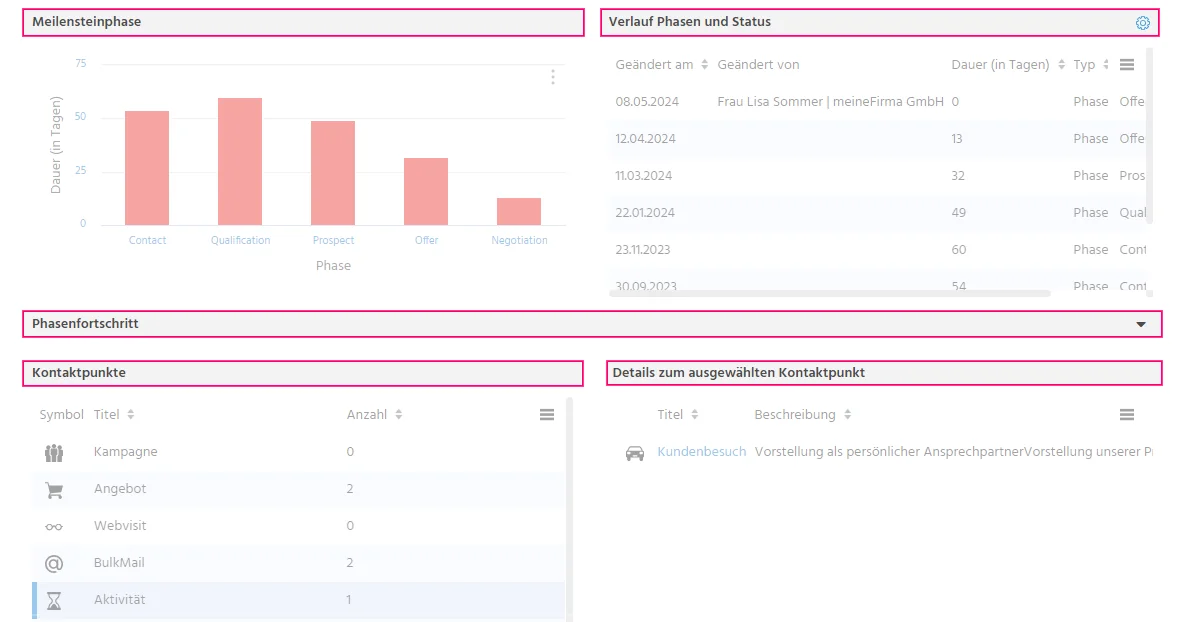Click the Prospect axis label
Image resolution: width=1184 pixels, height=622 pixels.
333,240
